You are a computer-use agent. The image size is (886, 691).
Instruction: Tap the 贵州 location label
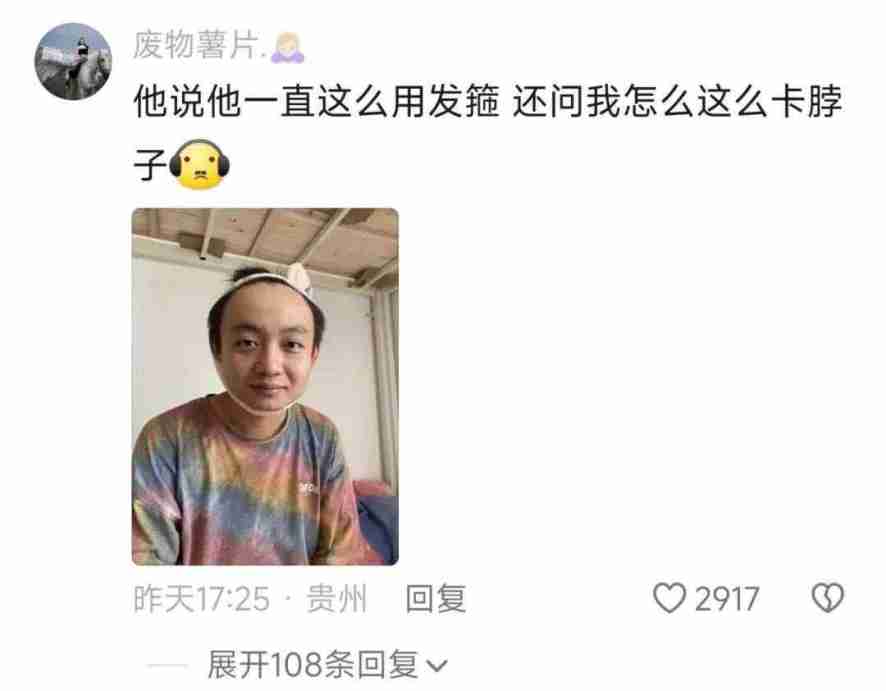337,598
